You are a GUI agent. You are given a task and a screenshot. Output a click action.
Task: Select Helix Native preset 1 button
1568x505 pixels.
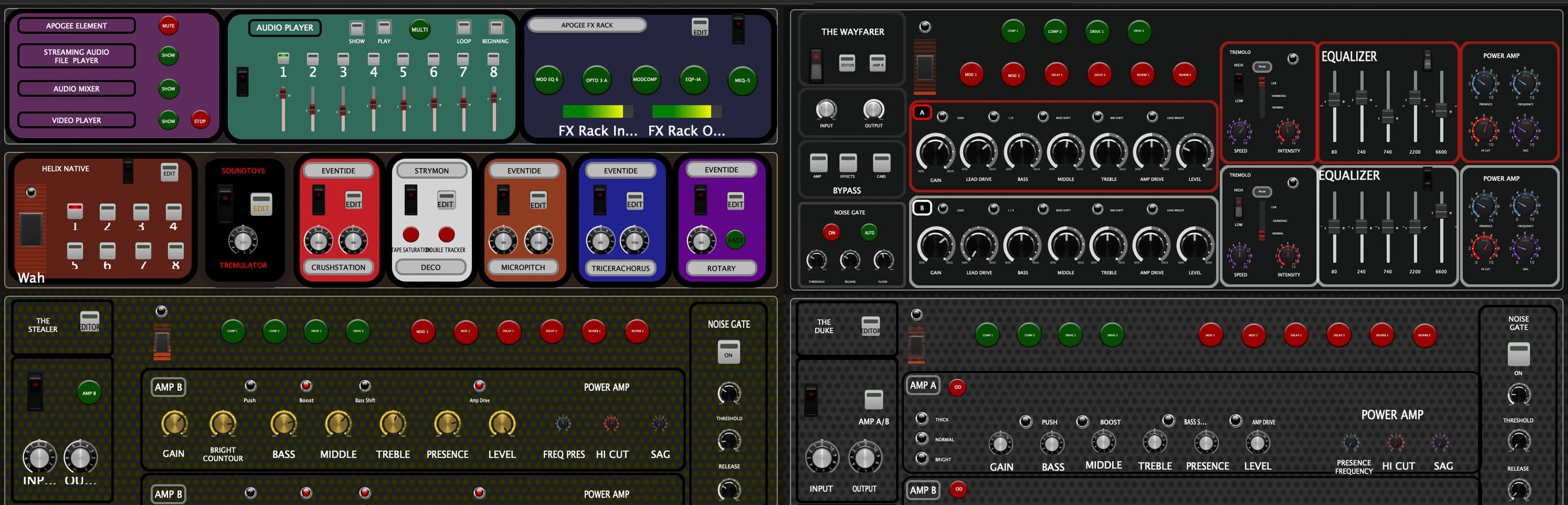pos(75,211)
